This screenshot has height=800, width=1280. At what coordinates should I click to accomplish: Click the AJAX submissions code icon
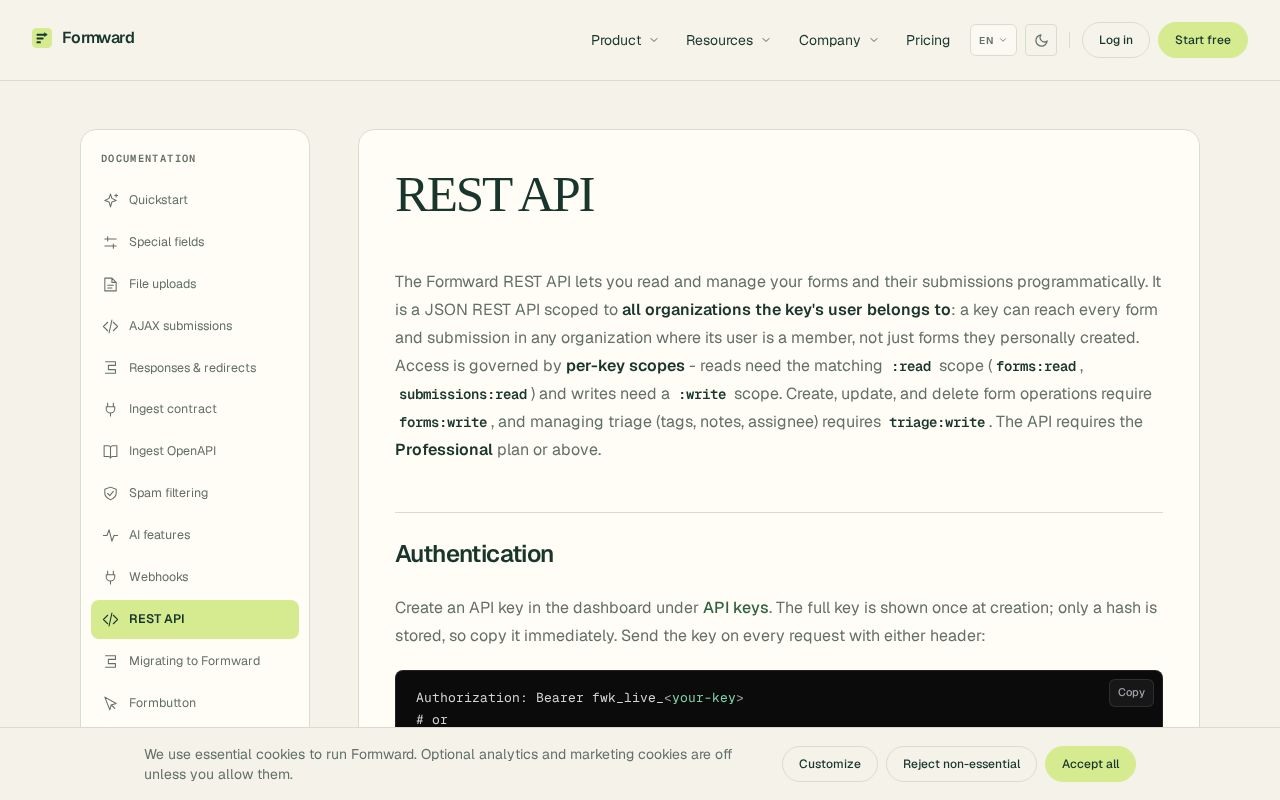tap(111, 326)
